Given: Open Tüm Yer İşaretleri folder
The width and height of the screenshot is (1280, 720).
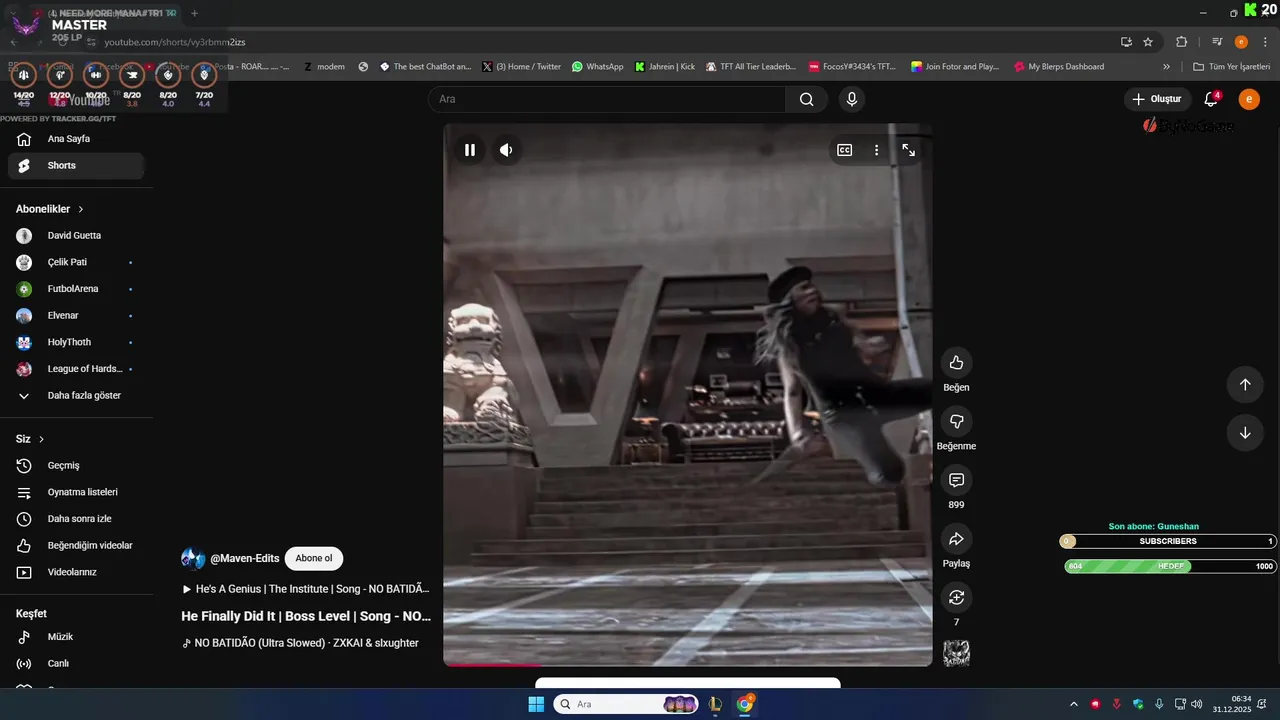Looking at the screenshot, I should point(1232,67).
